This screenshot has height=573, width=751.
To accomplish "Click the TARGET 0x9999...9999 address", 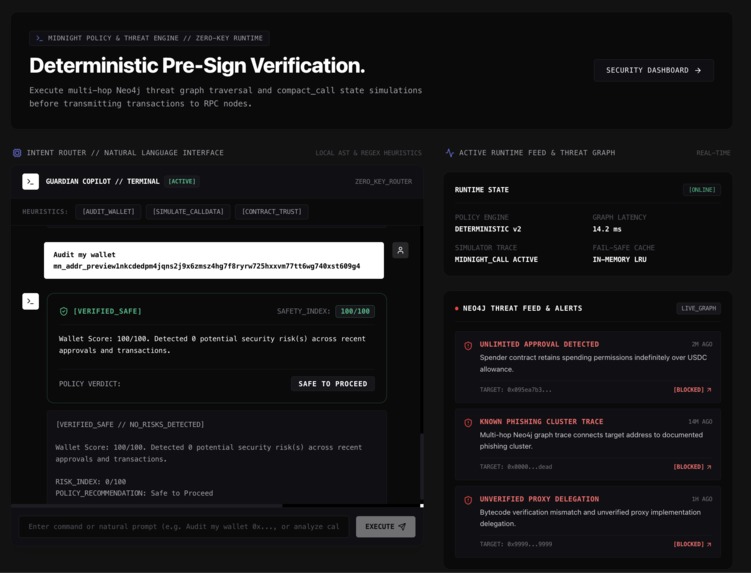I will [x=515, y=544].
